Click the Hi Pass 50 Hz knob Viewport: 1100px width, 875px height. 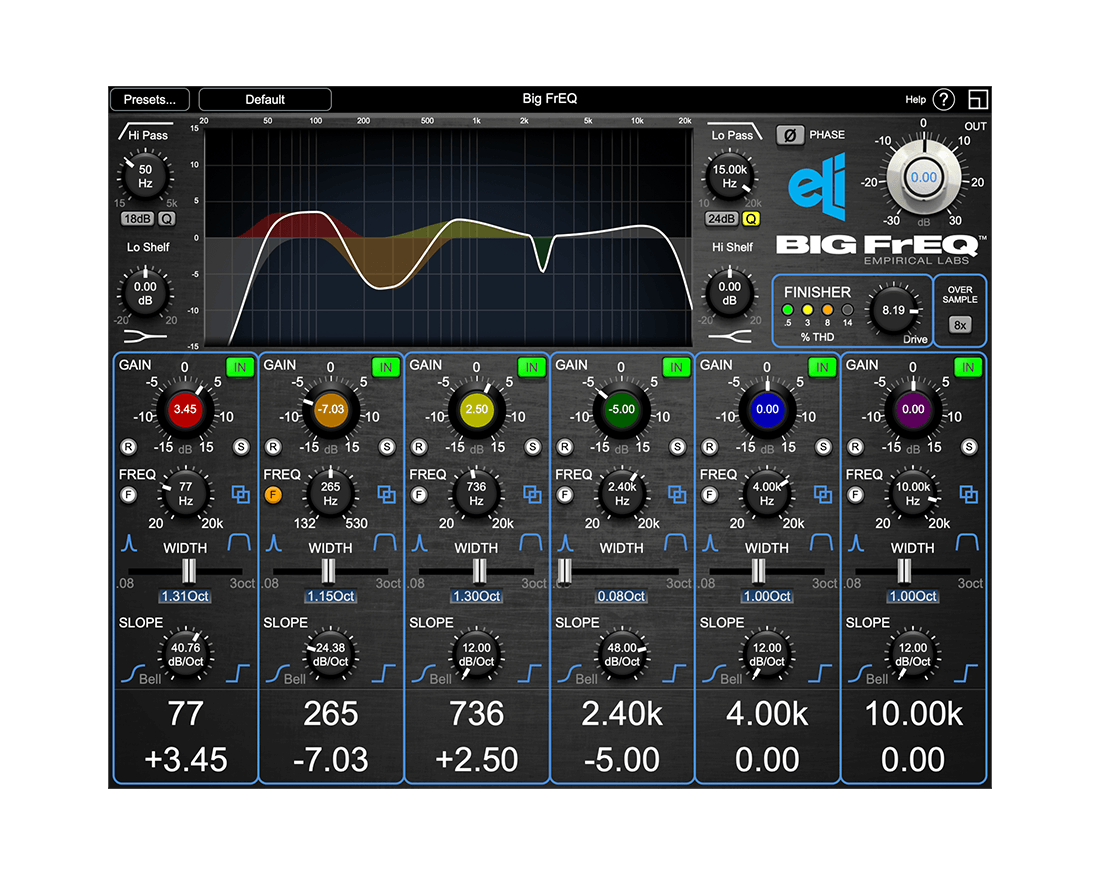coord(145,176)
